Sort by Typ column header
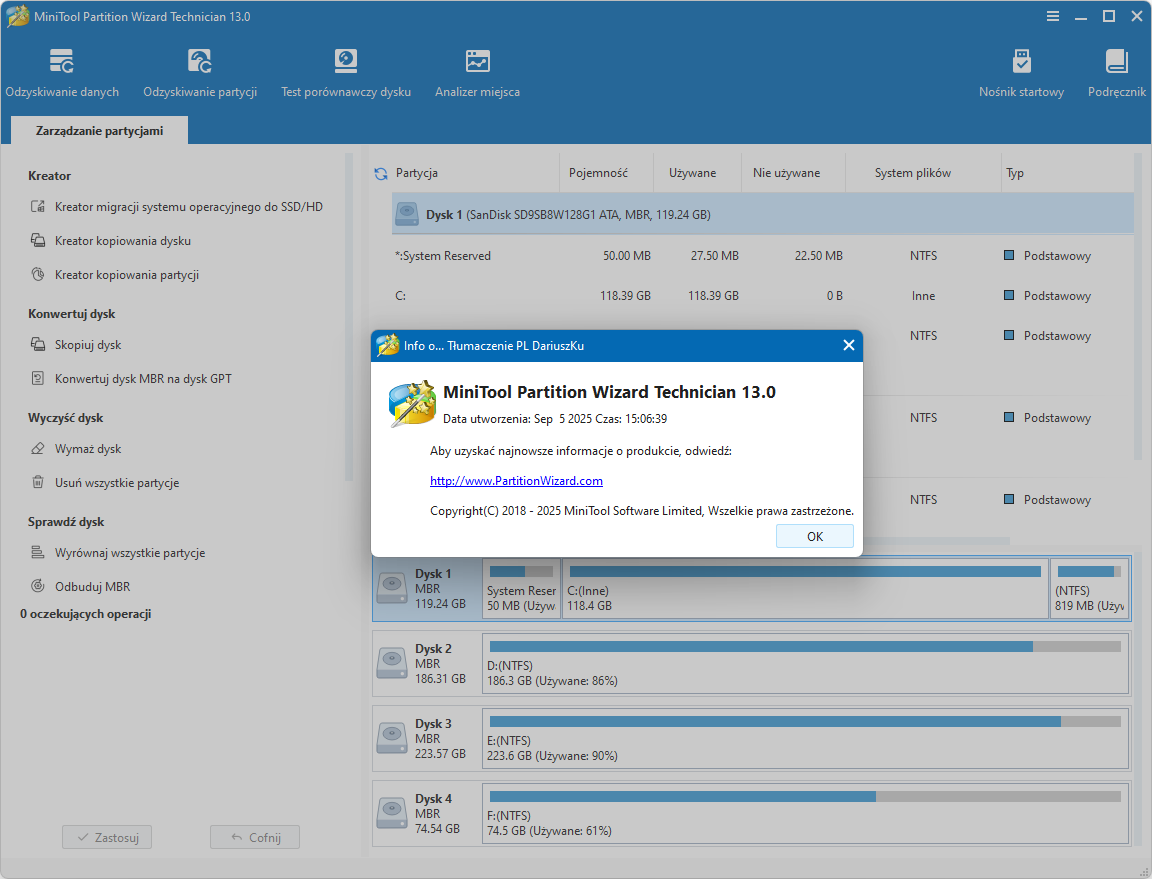 coord(1015,173)
